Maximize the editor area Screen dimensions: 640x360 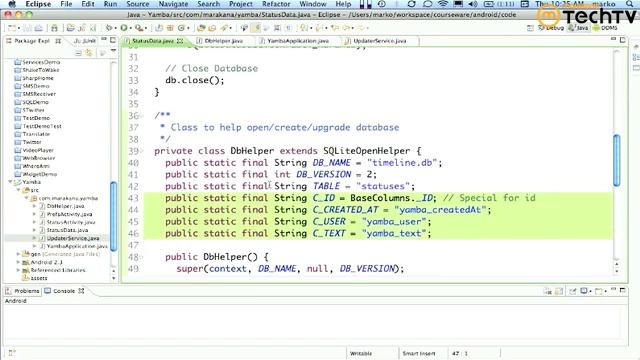(622, 40)
